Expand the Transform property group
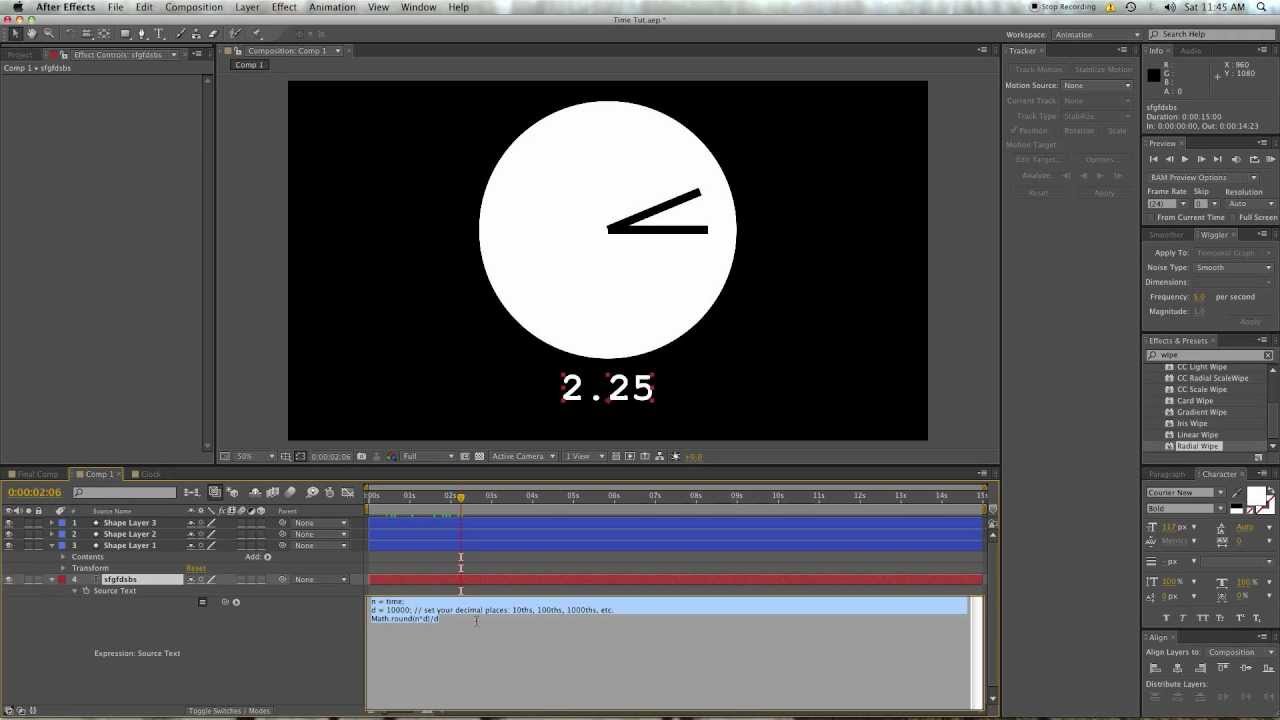Image resolution: width=1280 pixels, height=720 pixels. coord(63,568)
